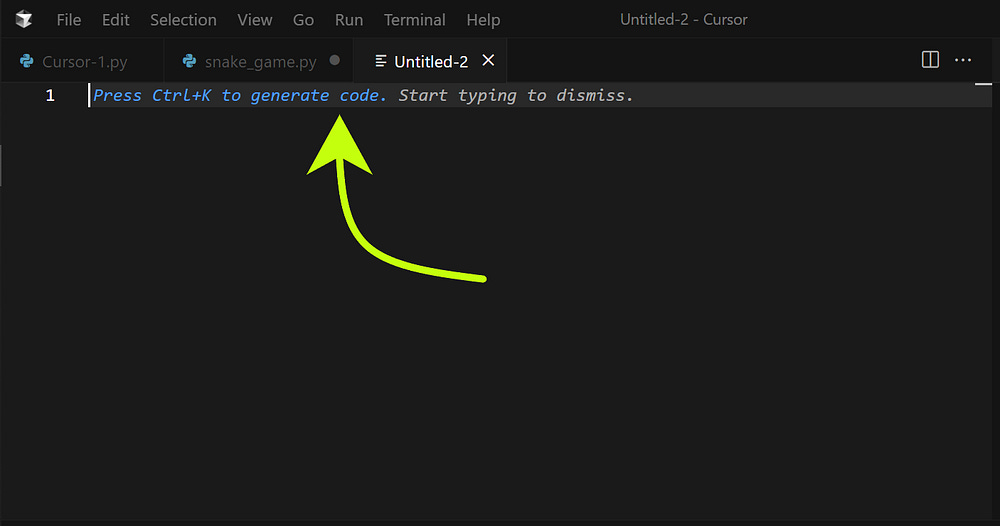Open the Help menu

pyautogui.click(x=483, y=20)
